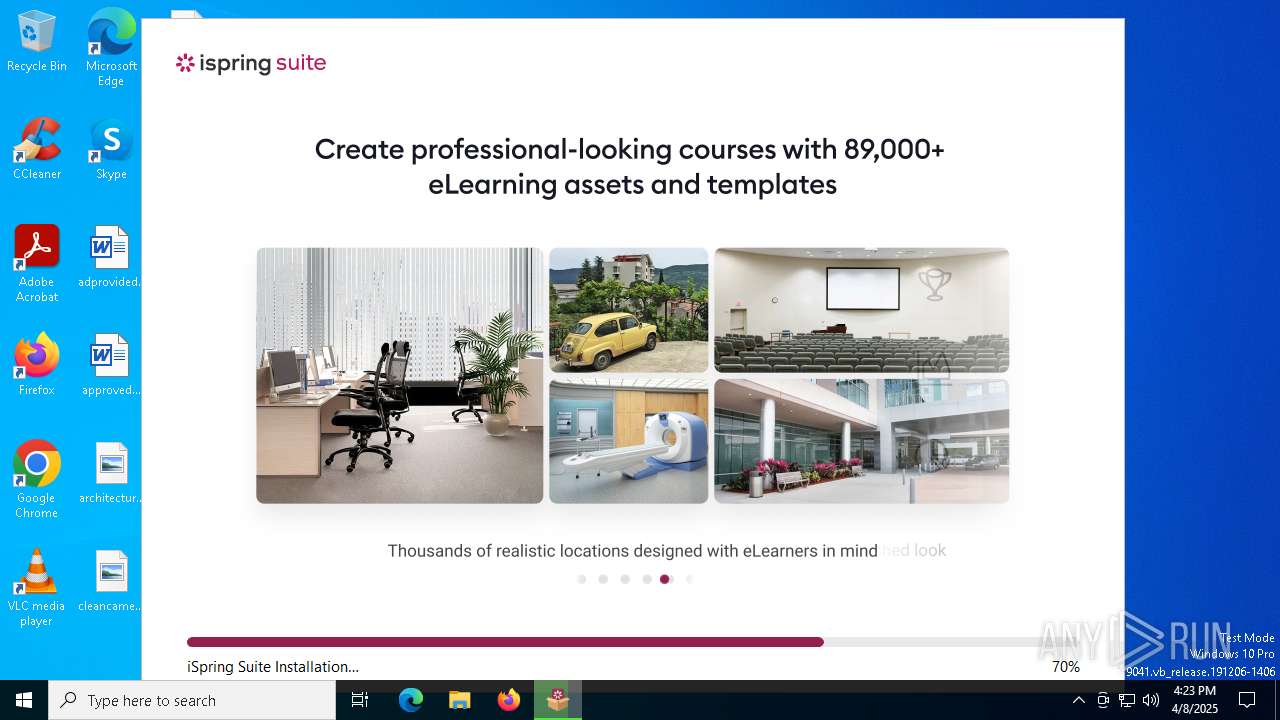Click the MRI scanner room photo
This screenshot has width=1280, height=720.
point(629,441)
